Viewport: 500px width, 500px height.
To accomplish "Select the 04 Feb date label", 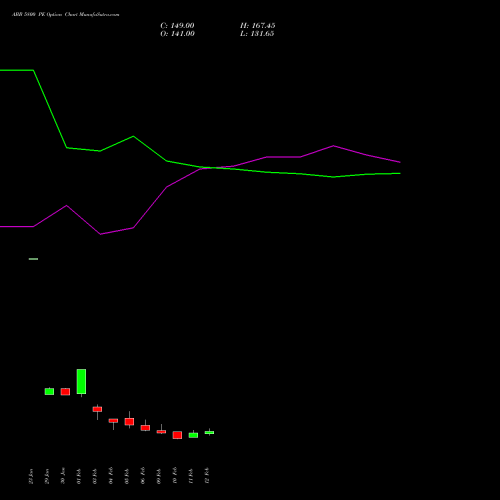I will (111, 476).
